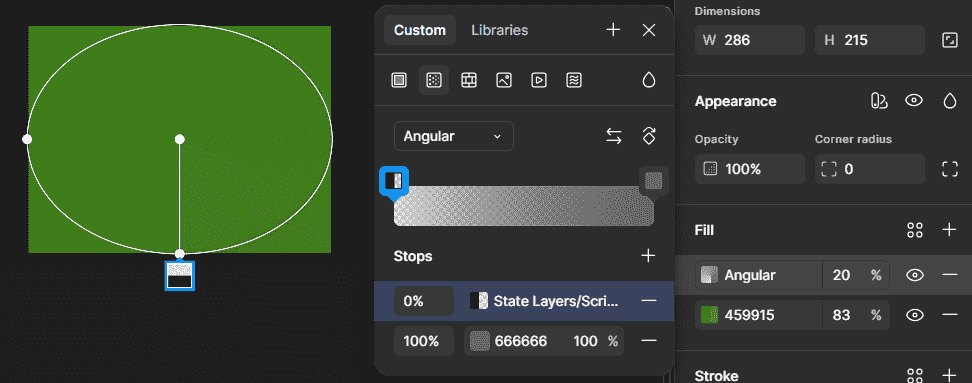Open stroke styles library icon
The image size is (972, 383).
(x=915, y=375)
